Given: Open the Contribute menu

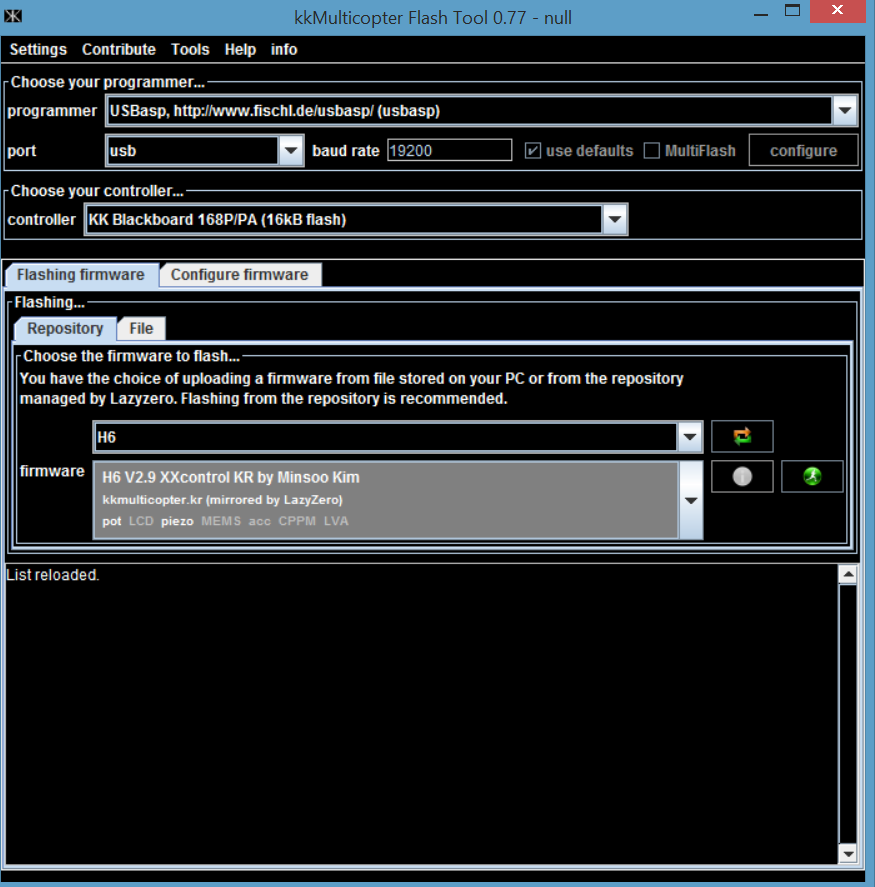Looking at the screenshot, I should tap(119, 50).
